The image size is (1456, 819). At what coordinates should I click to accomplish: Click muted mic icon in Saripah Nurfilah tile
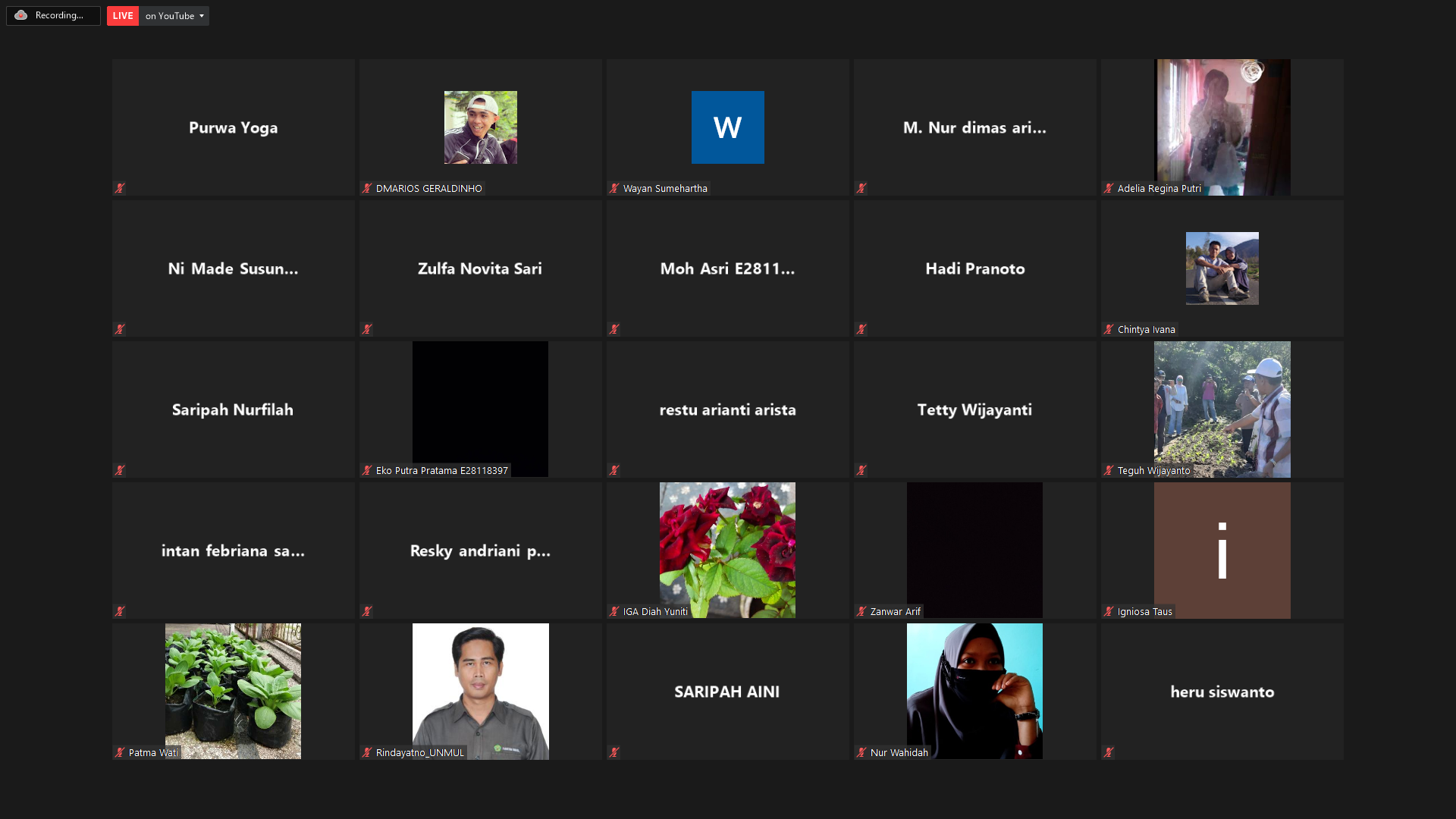pos(120,470)
